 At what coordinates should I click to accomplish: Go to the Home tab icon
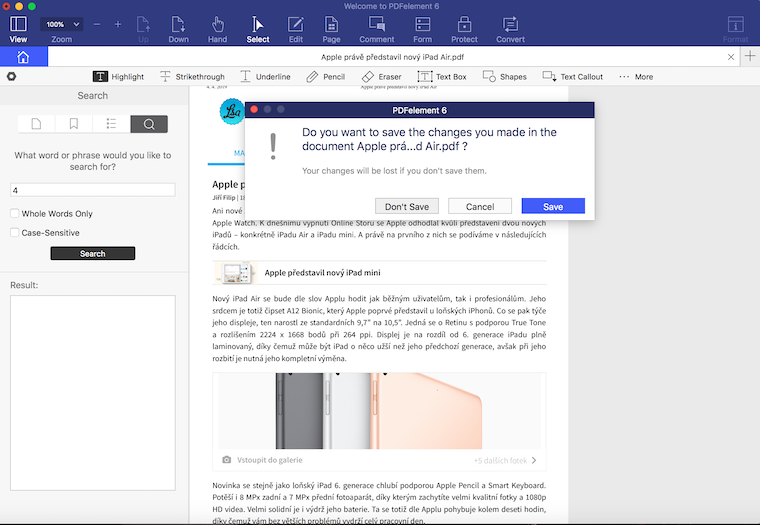(x=23, y=57)
